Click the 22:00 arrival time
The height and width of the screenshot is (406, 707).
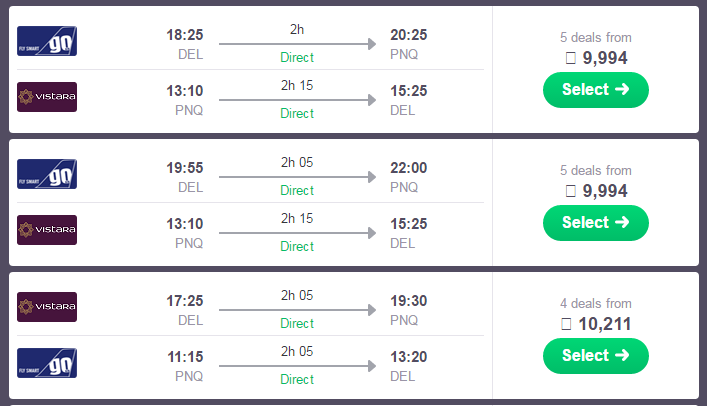click(x=409, y=168)
